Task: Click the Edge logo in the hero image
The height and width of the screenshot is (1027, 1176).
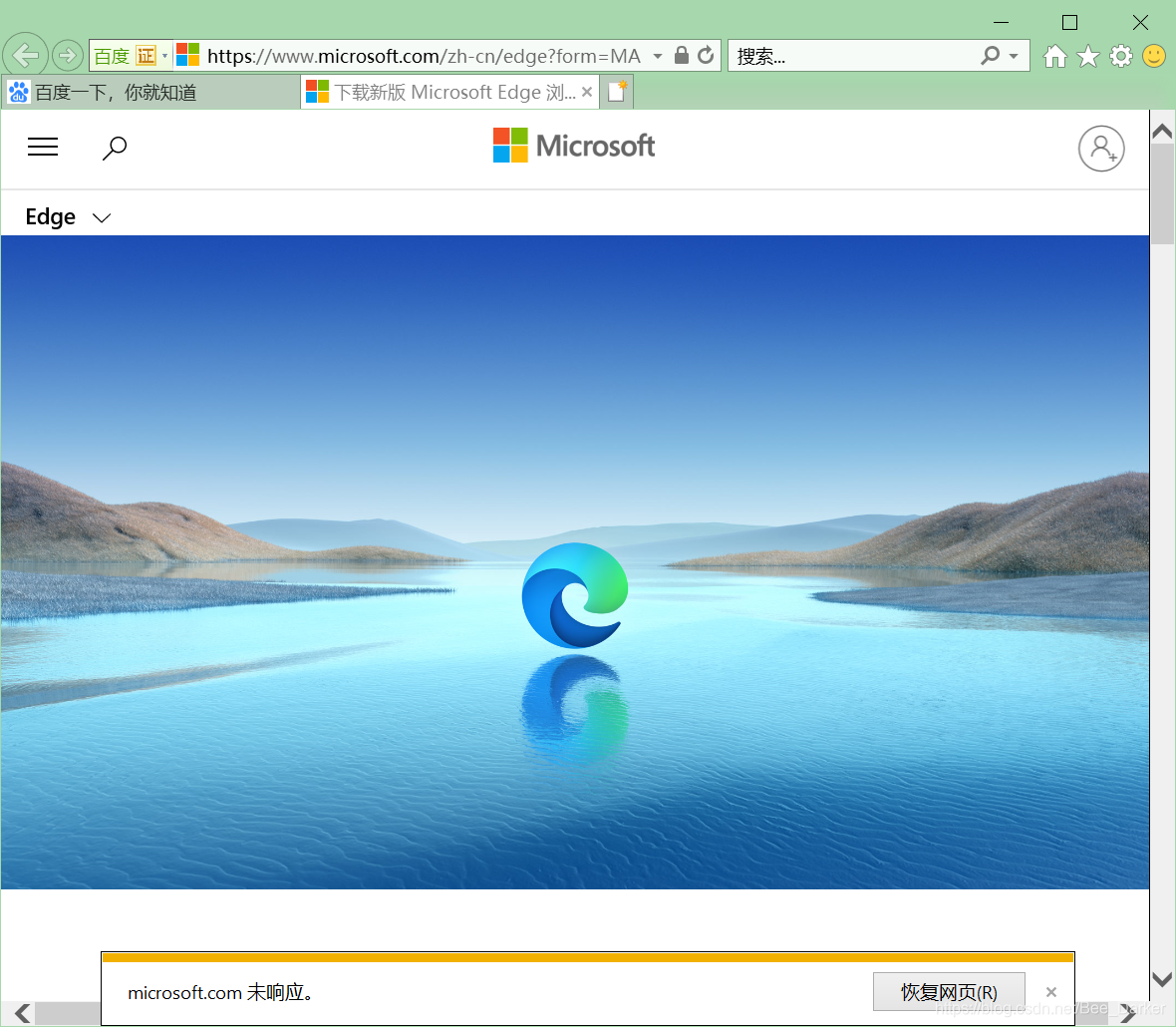Action: click(575, 595)
